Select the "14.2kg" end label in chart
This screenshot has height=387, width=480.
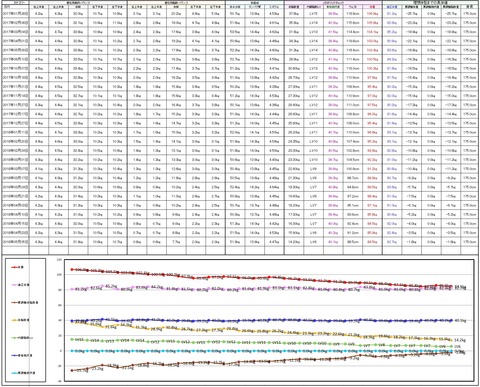[x=460, y=340]
